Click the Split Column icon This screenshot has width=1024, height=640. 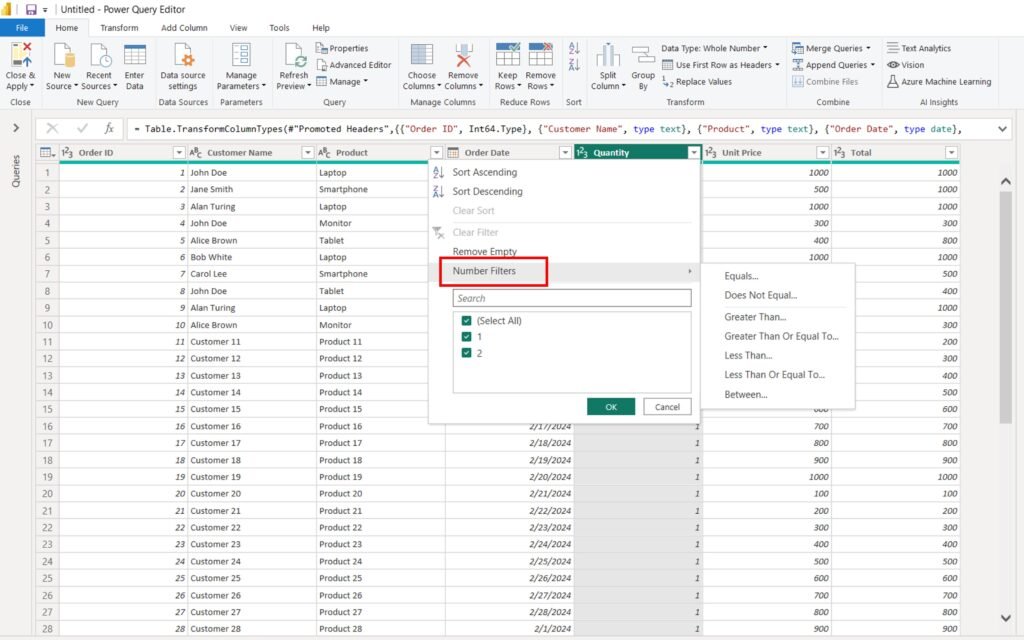pyautogui.click(x=608, y=56)
